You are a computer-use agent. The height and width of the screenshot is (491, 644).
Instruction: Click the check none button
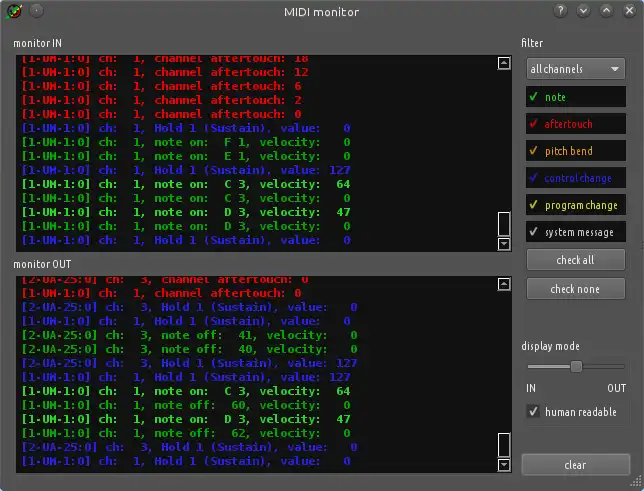(576, 289)
